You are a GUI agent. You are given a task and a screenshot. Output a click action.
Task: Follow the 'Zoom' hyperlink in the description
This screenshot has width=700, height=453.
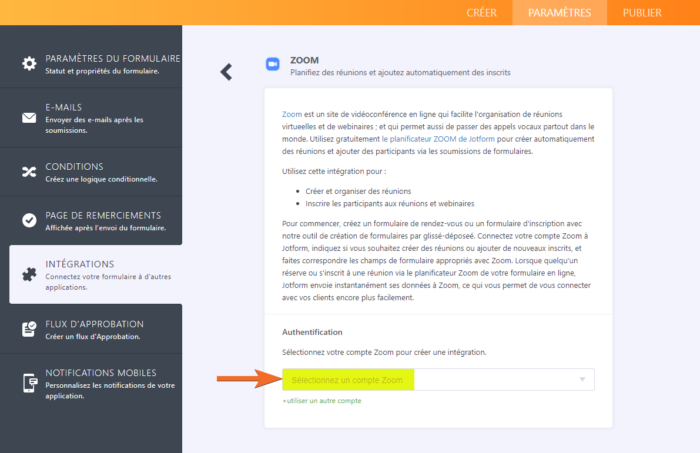(292, 114)
